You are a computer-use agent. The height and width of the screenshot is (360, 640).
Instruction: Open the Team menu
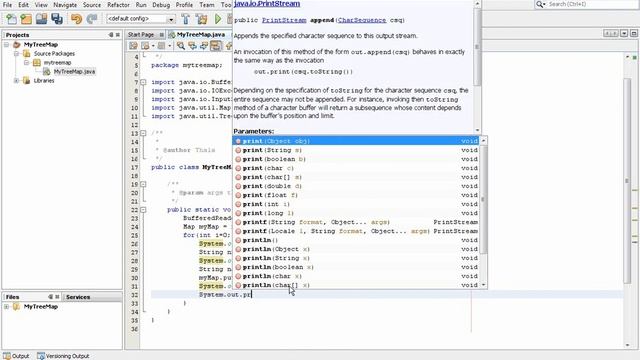[207, 5]
